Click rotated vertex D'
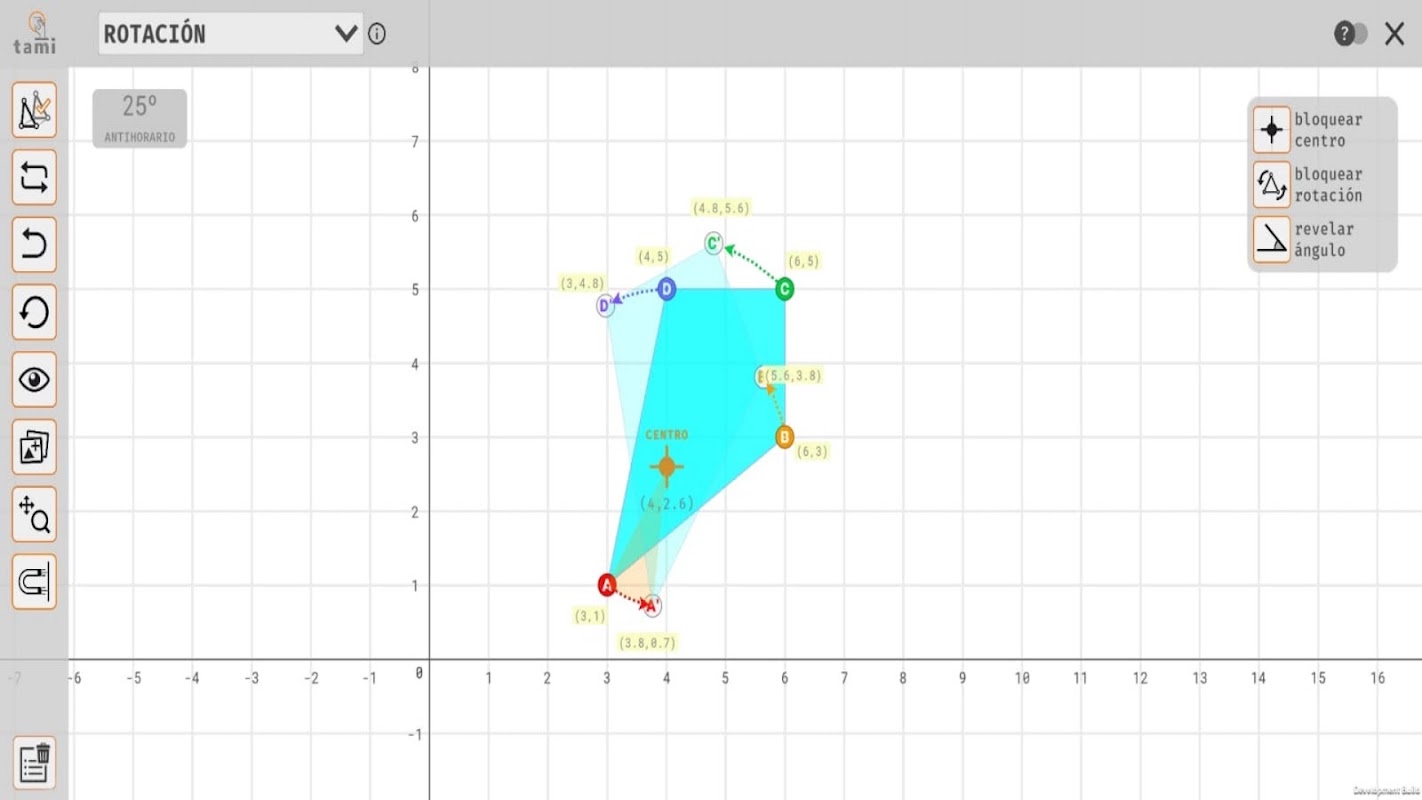Screen dimensions: 1422x800 (606, 305)
